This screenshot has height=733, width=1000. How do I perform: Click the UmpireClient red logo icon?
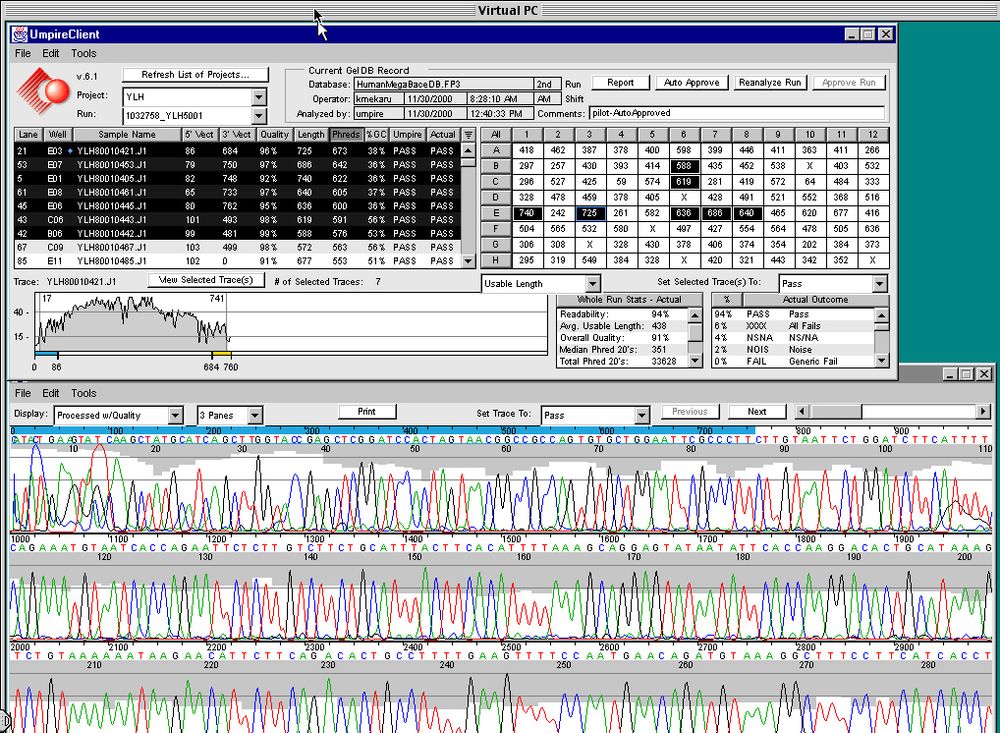click(x=43, y=91)
